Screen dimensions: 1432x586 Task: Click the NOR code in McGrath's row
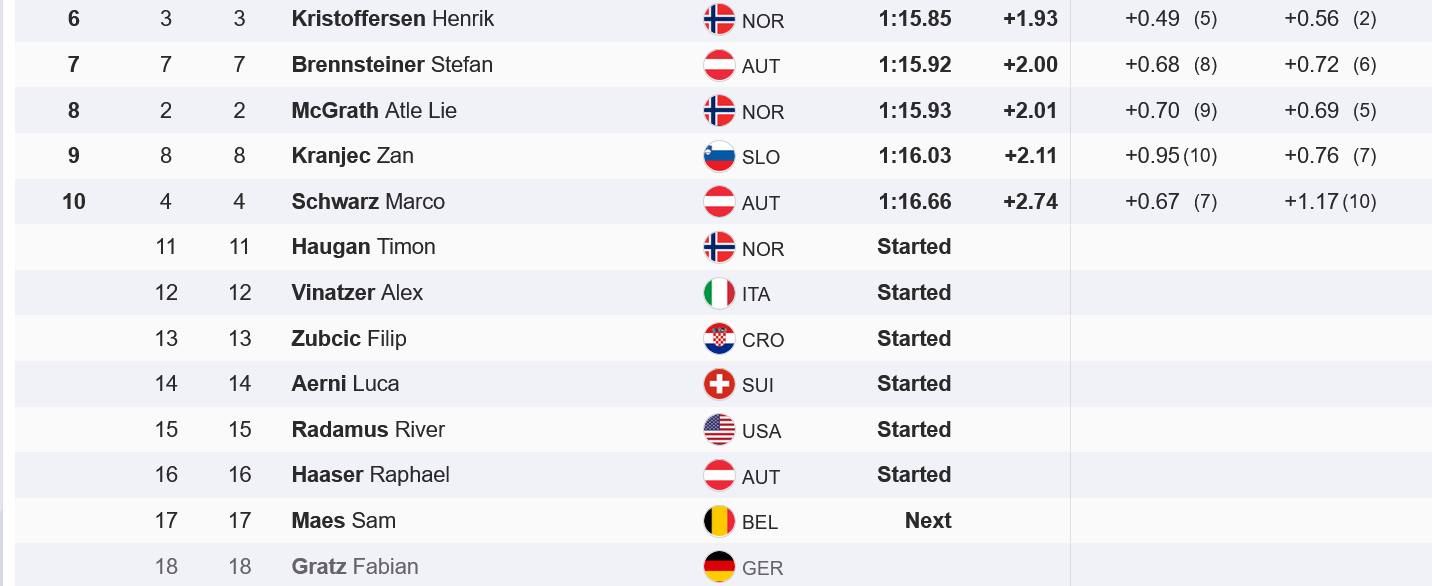click(x=763, y=112)
